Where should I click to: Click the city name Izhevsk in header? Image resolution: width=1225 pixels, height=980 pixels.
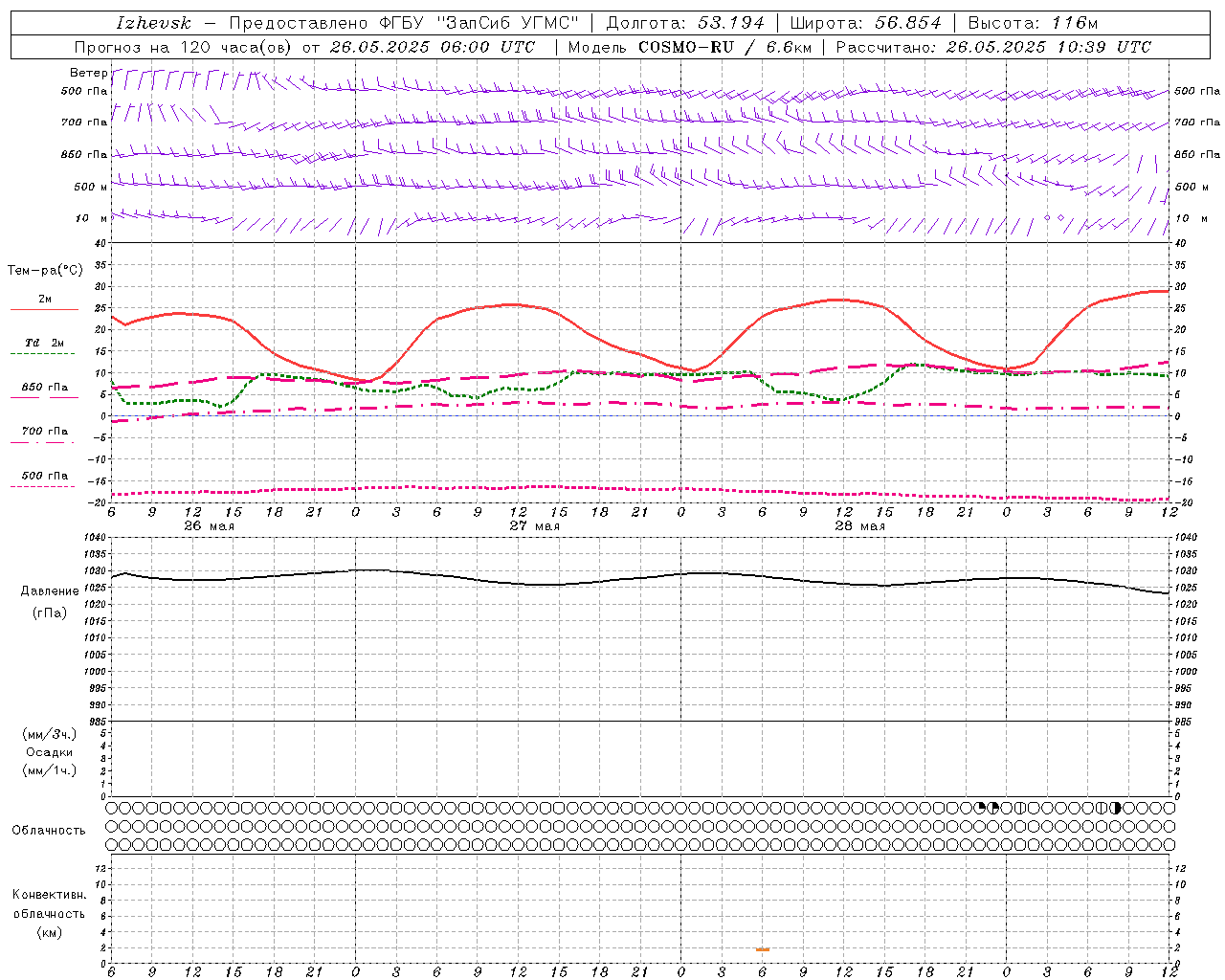pyautogui.click(x=153, y=23)
